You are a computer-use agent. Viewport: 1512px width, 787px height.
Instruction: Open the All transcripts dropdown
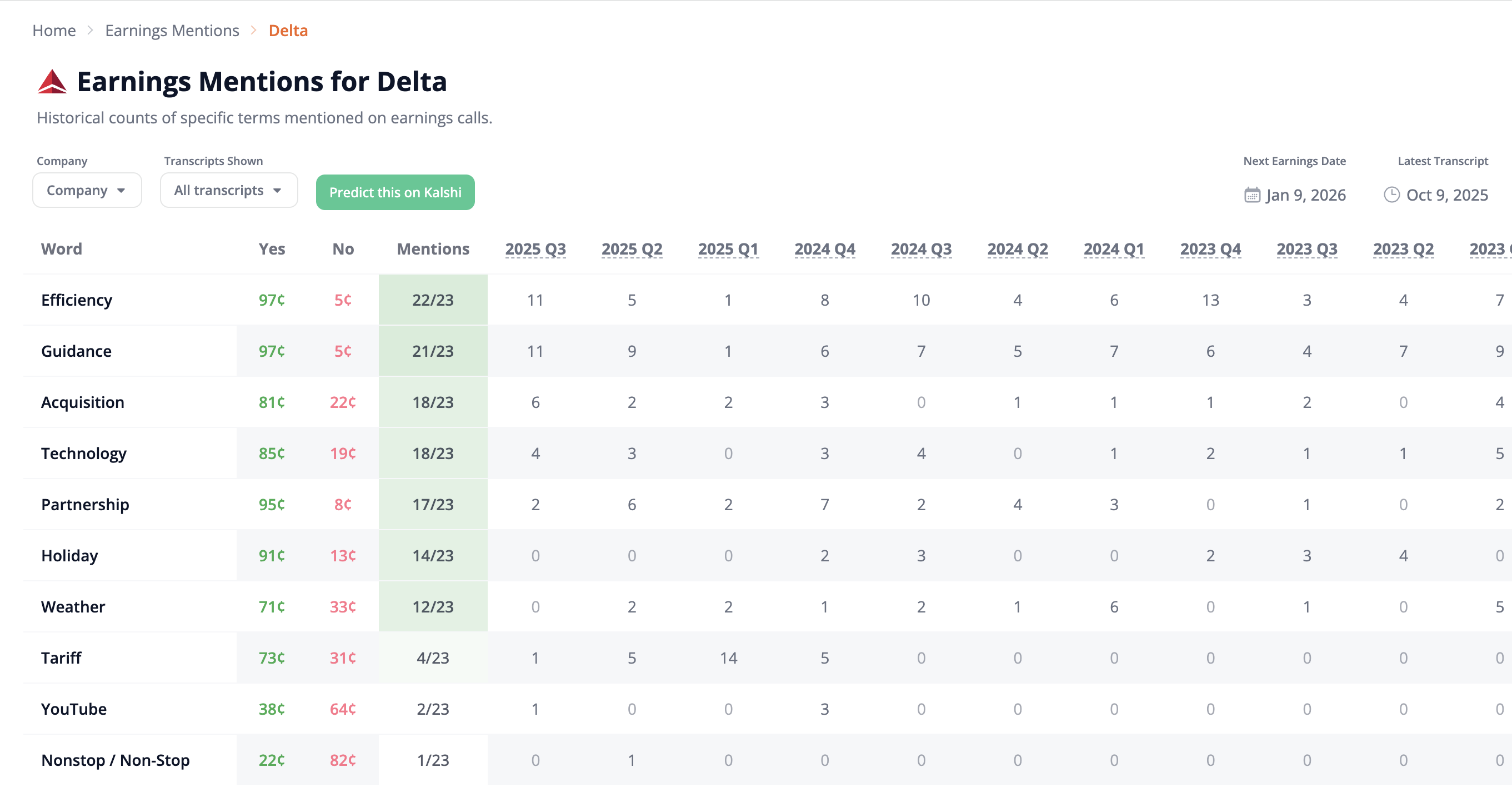click(x=228, y=190)
